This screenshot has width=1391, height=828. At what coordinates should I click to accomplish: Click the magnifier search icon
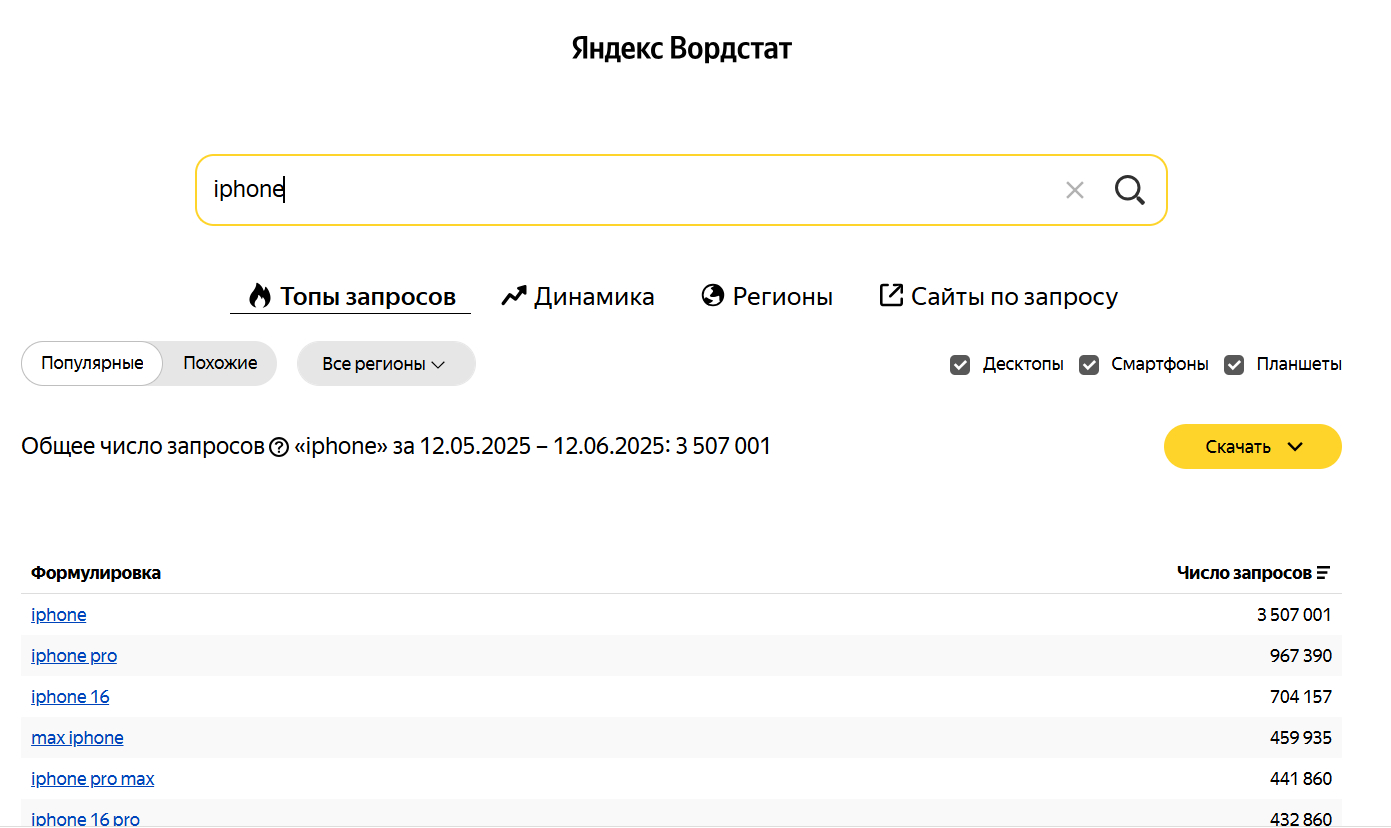pos(1130,190)
